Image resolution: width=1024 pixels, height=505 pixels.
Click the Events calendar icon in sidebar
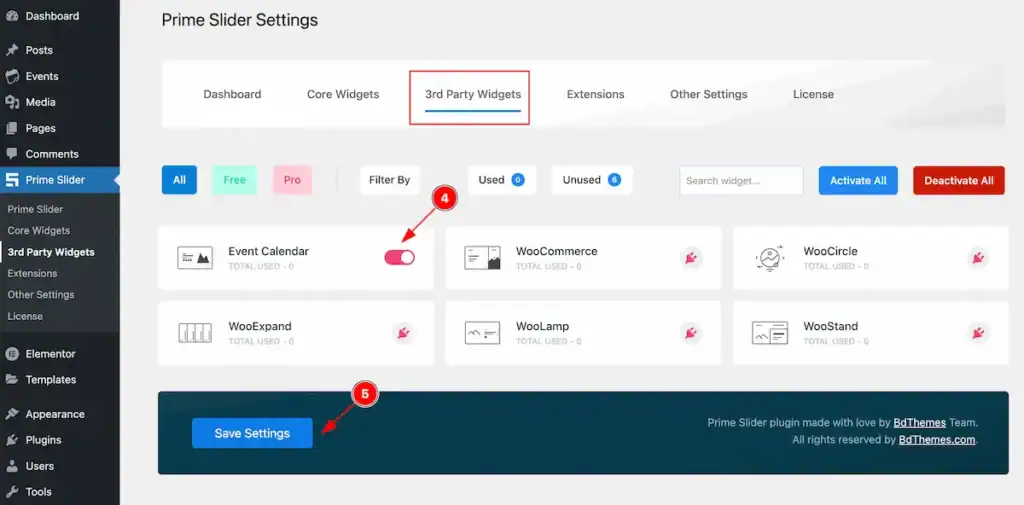[12, 76]
